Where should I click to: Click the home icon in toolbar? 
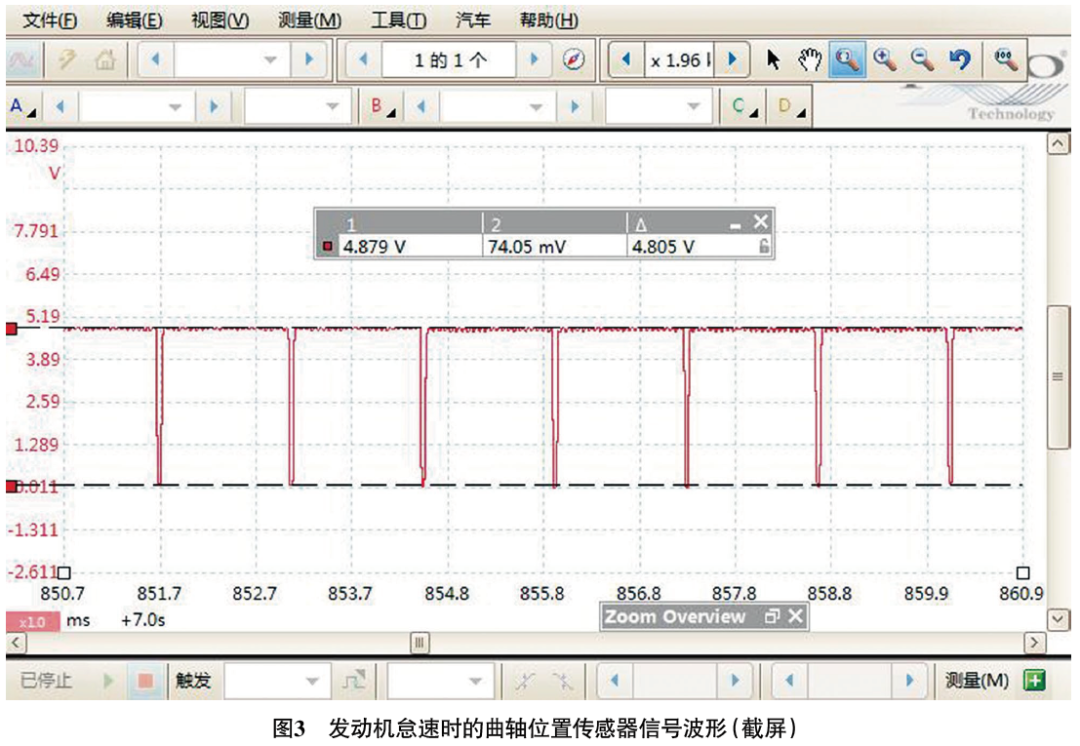[105, 61]
